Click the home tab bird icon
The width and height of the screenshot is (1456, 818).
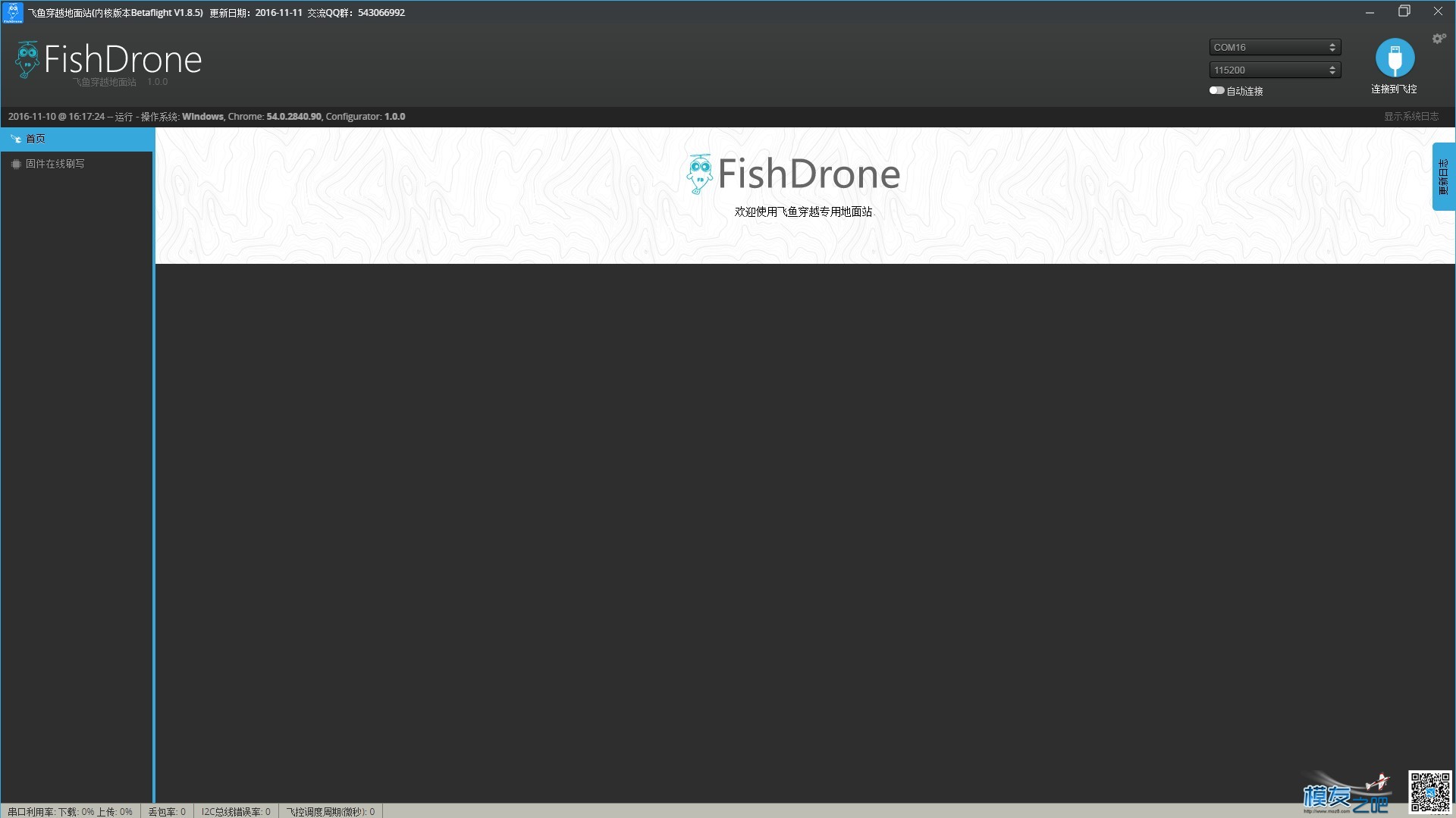(x=15, y=139)
